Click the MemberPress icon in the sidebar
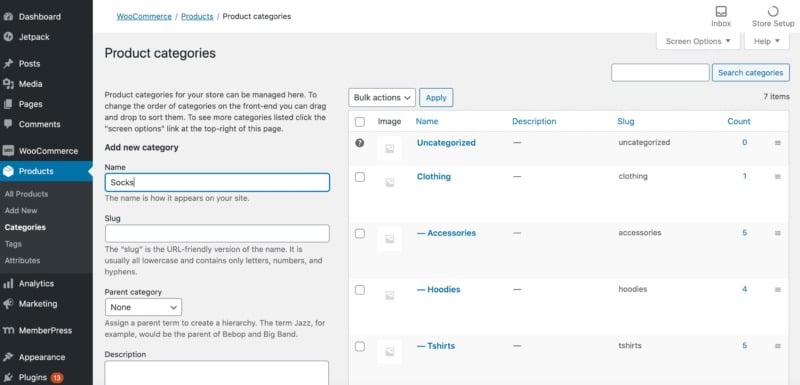This screenshot has width=800, height=385. [x=8, y=330]
